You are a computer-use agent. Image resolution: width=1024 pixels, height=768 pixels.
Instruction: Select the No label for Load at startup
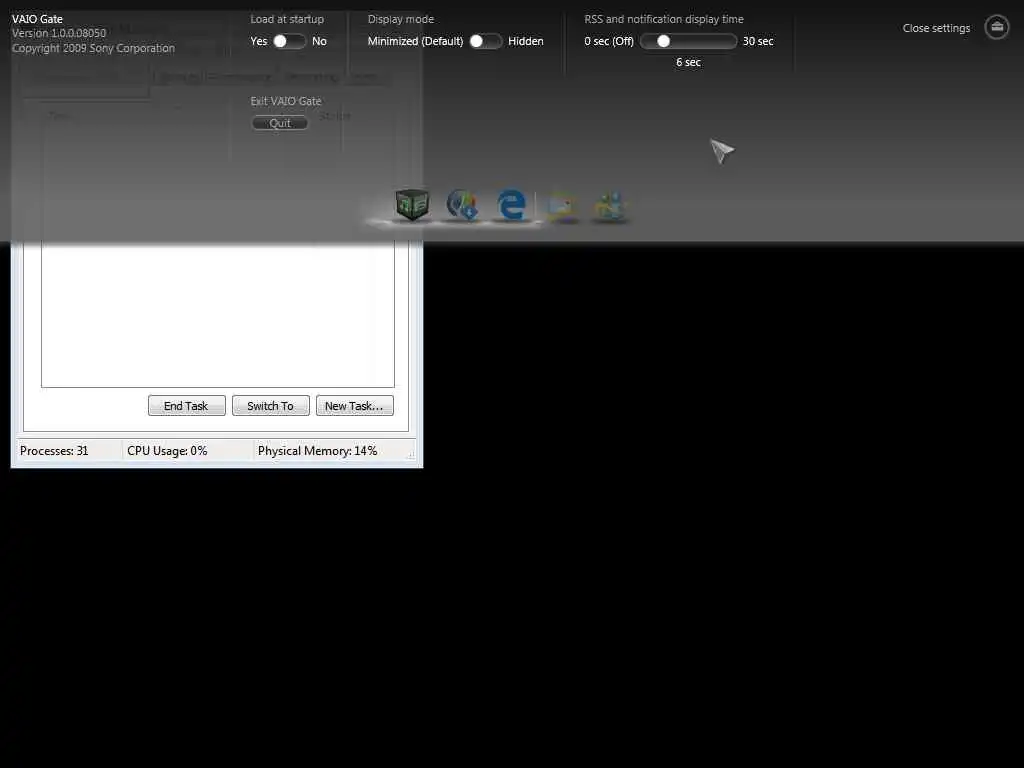point(319,41)
